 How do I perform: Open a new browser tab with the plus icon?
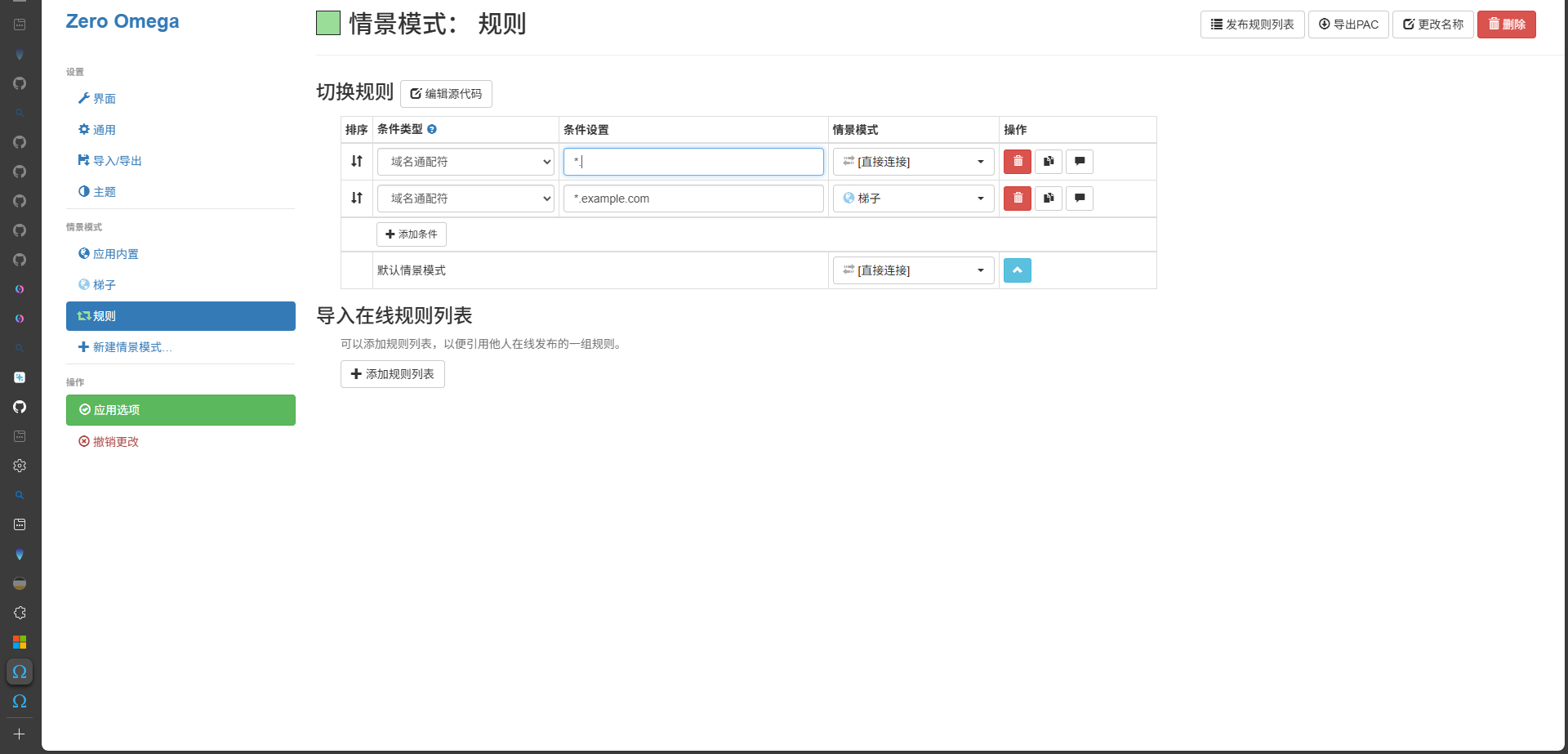point(20,734)
